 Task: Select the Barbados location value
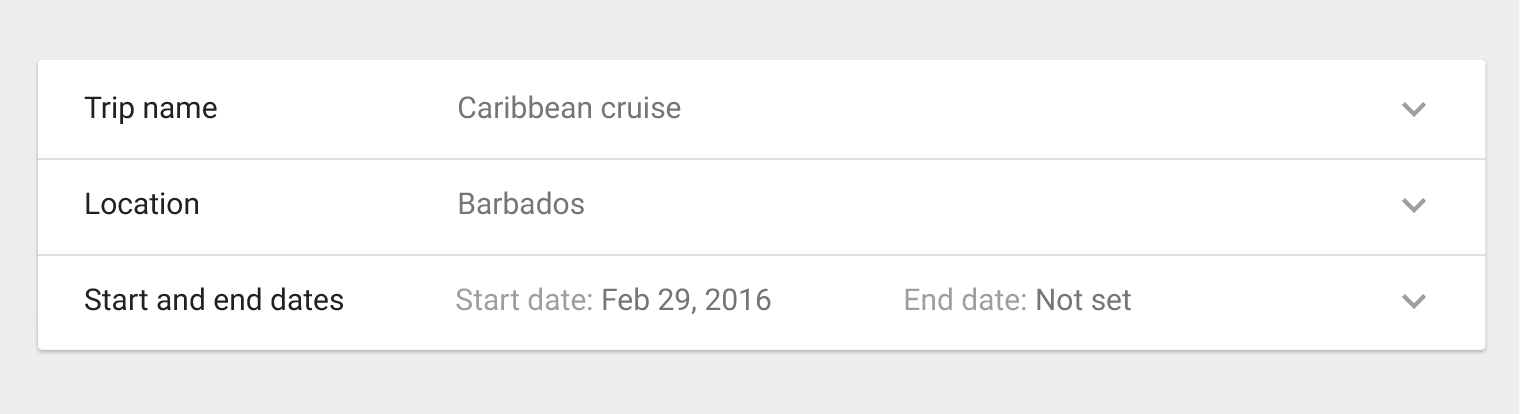tap(521, 204)
